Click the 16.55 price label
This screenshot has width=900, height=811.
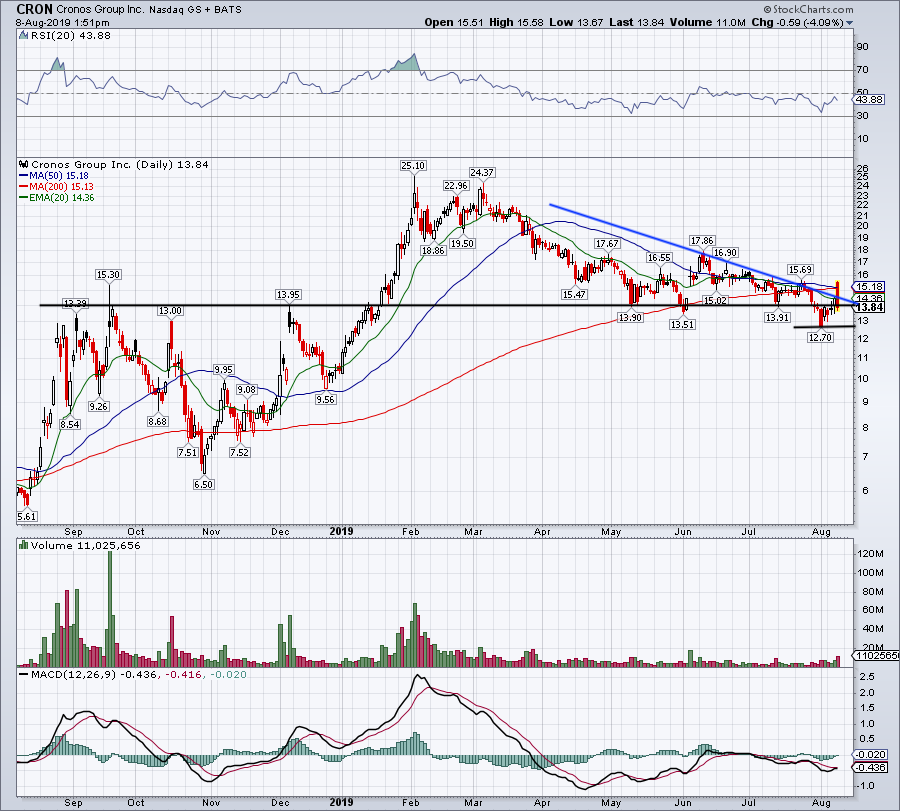coord(659,258)
